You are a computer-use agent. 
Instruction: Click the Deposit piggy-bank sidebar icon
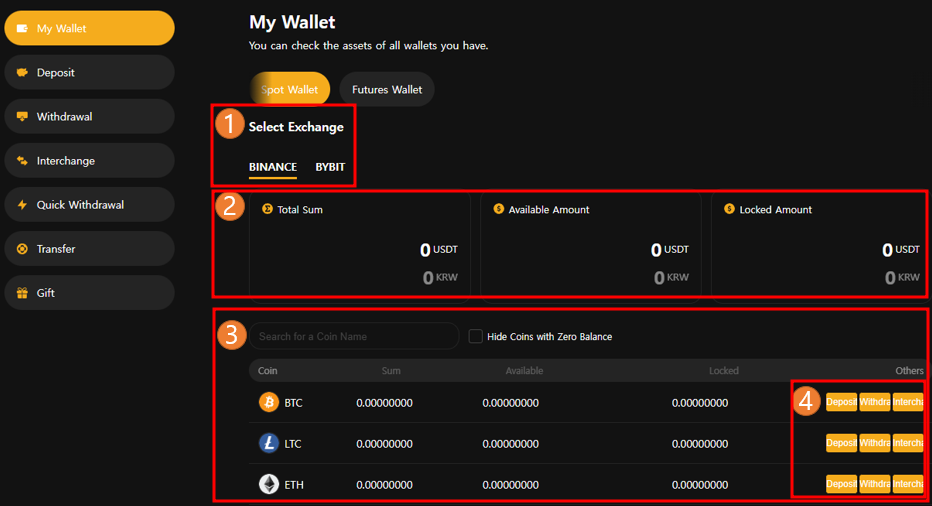click(x=23, y=73)
